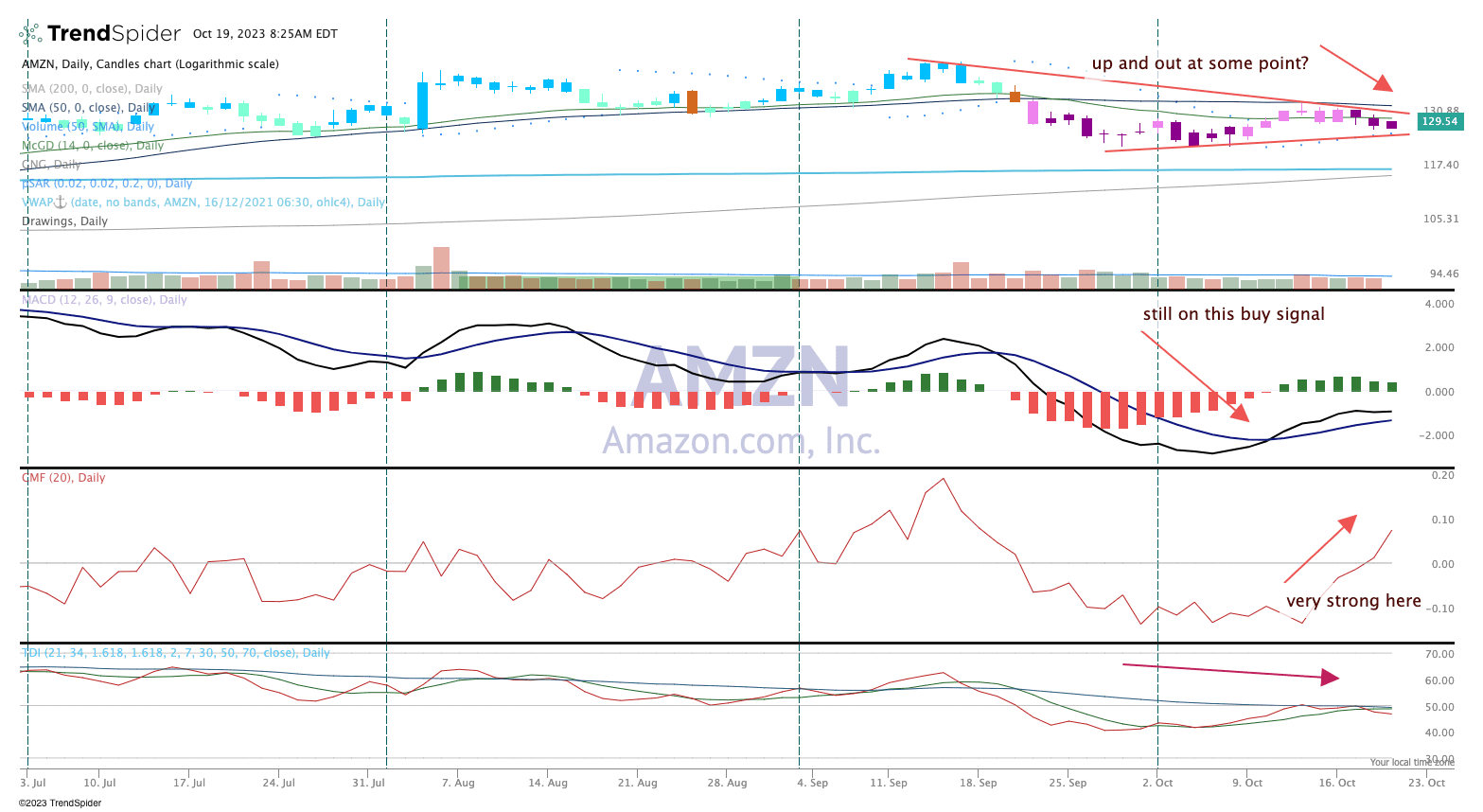
Task: Select the CMF (20), Daily panel label
Action: tap(63, 478)
